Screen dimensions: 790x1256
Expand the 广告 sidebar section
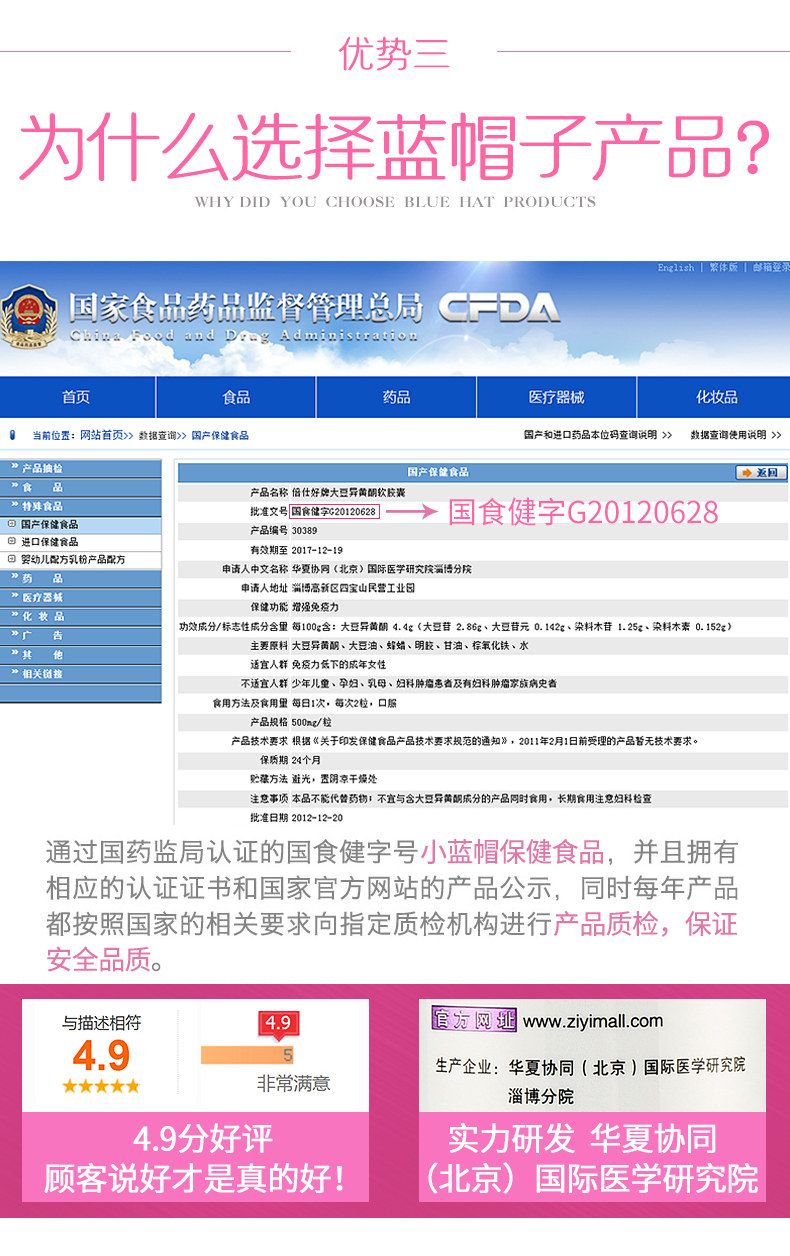coord(80,635)
